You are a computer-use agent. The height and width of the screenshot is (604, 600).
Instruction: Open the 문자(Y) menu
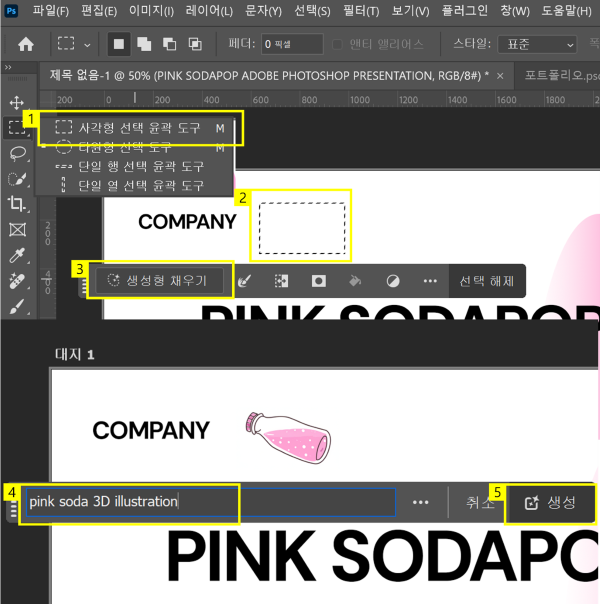coord(263,11)
